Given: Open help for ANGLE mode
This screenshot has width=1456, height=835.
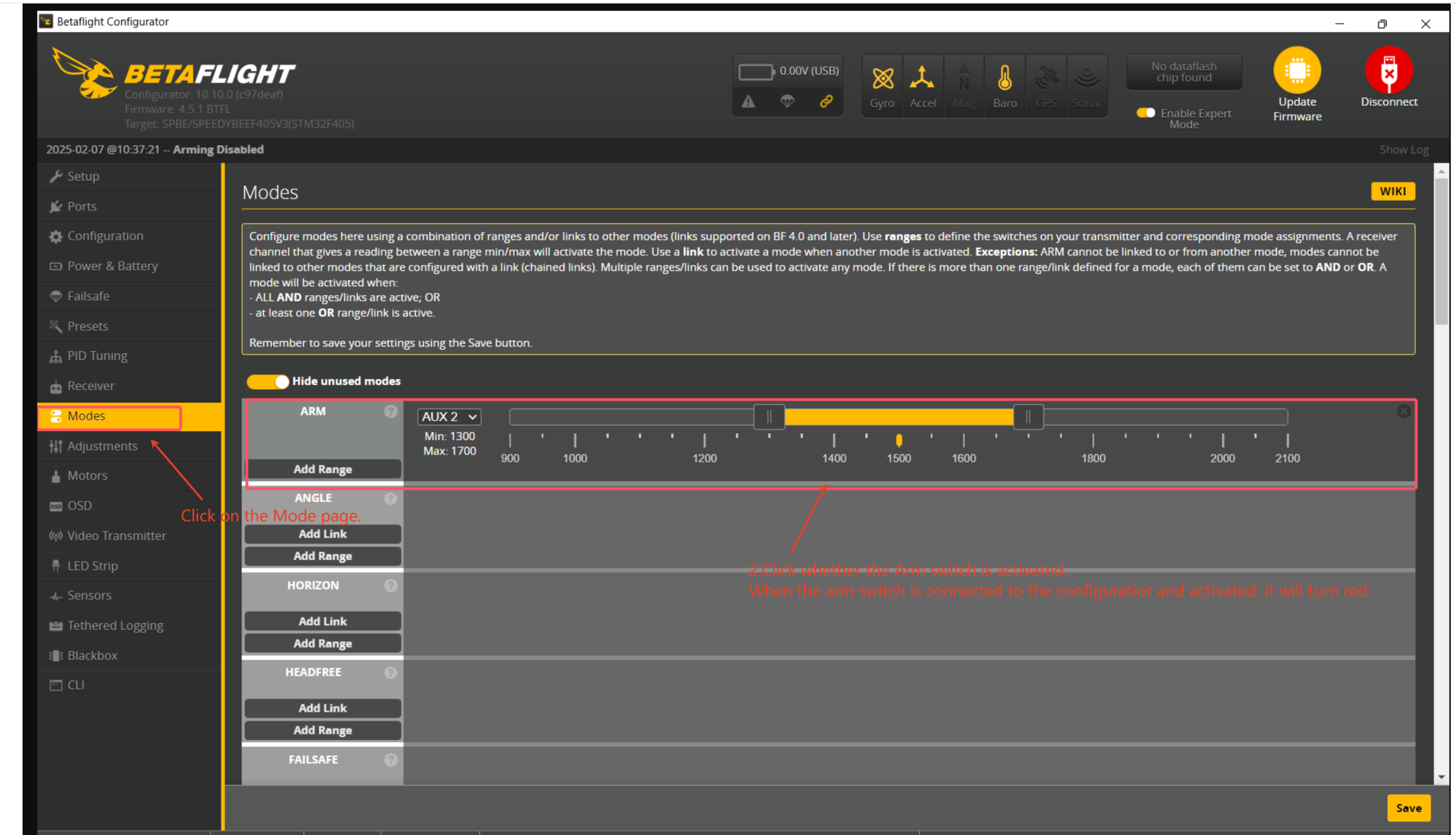Looking at the screenshot, I should (x=391, y=498).
